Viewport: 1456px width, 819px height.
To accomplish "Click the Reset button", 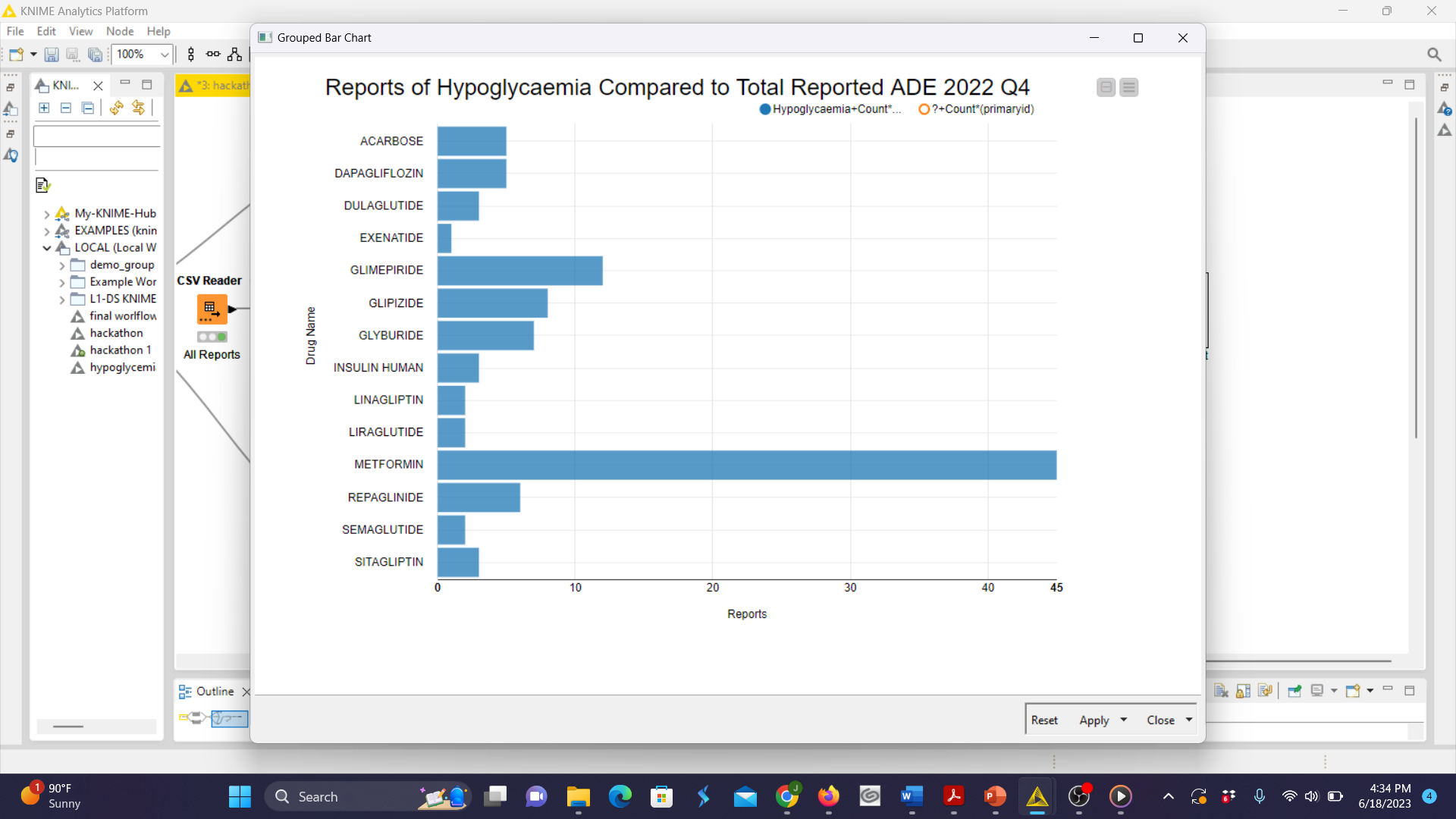I will click(x=1043, y=720).
